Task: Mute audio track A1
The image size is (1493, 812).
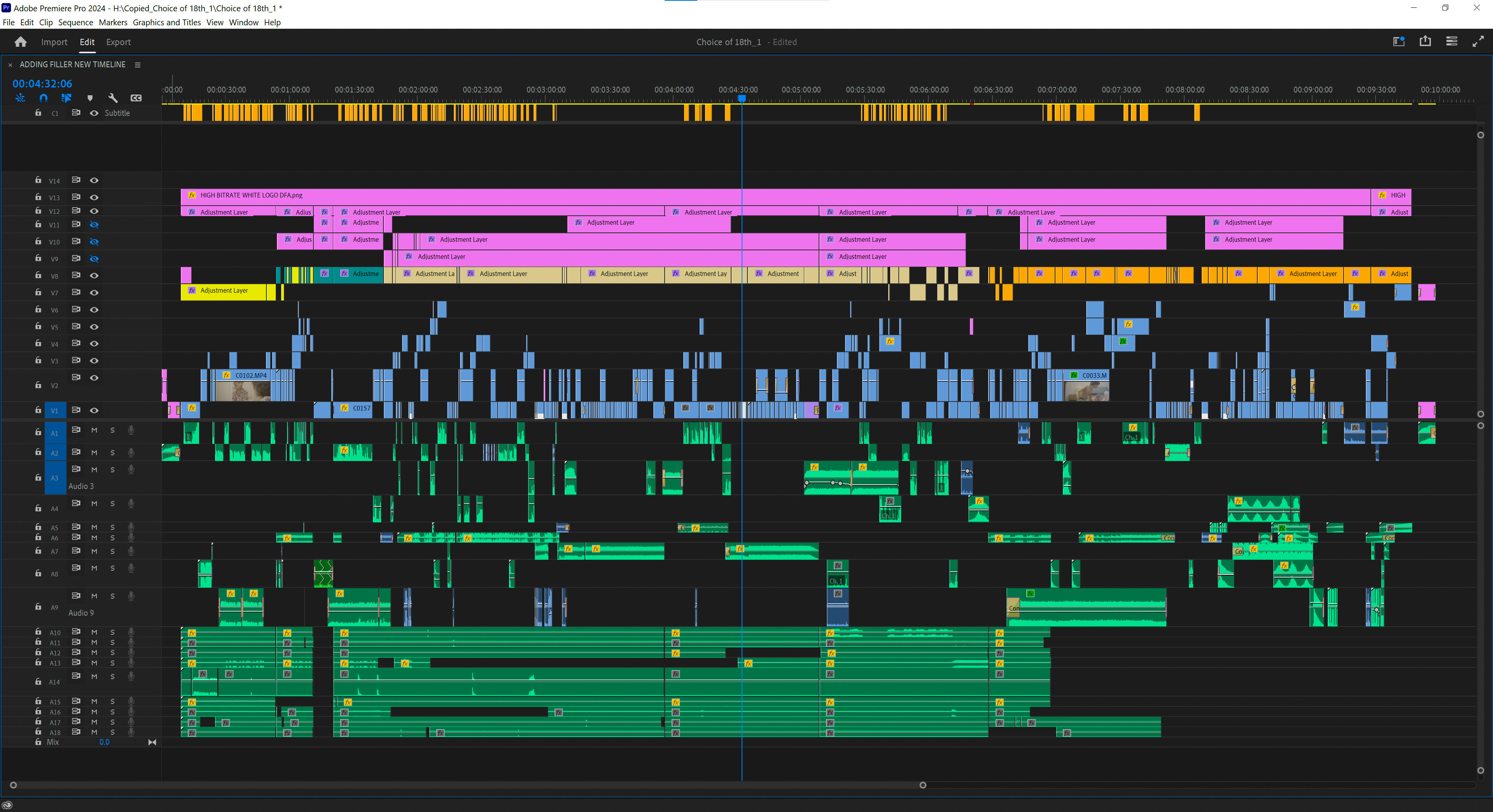Action: pyautogui.click(x=94, y=430)
